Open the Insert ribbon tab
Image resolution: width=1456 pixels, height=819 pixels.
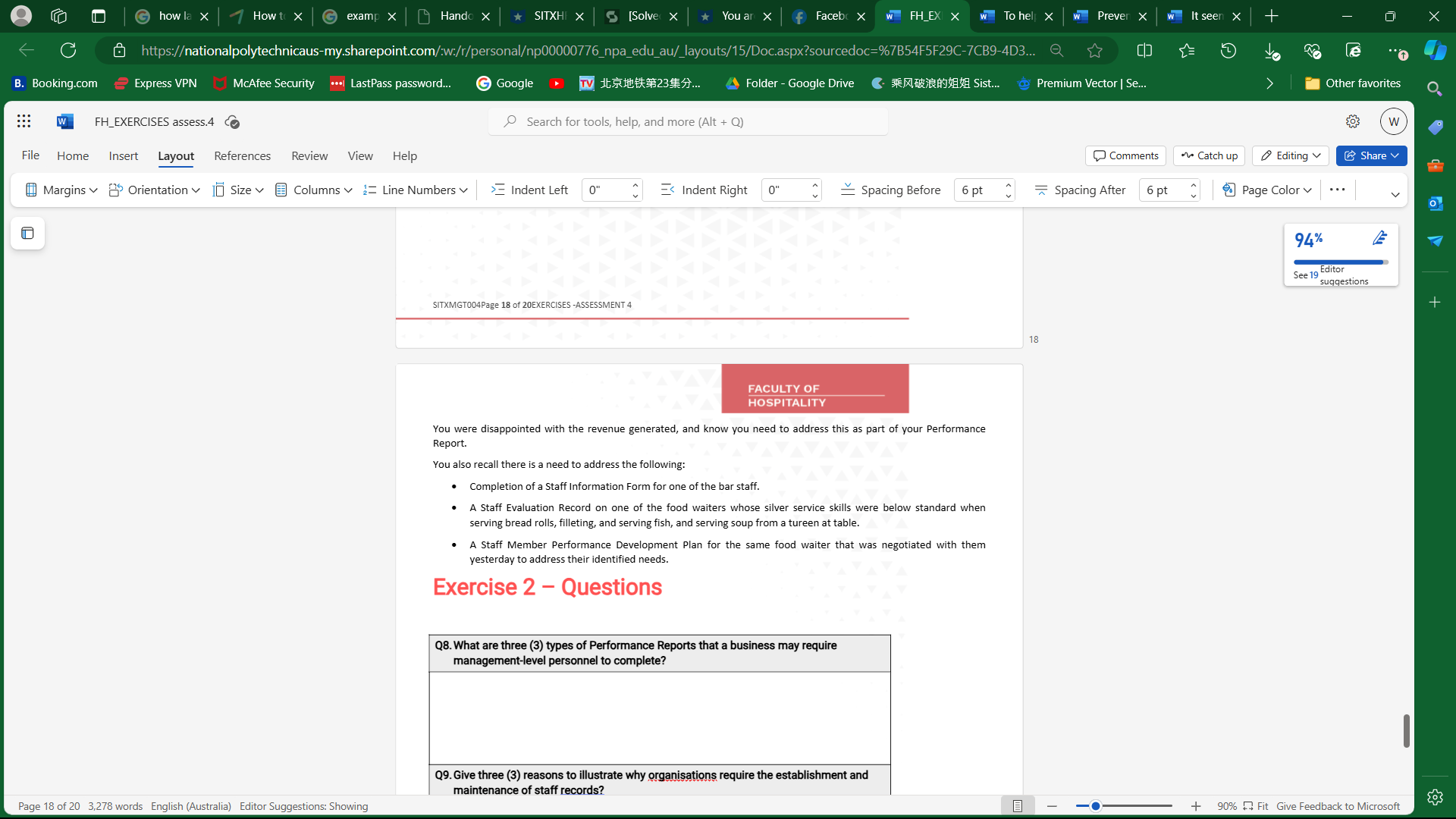[124, 155]
